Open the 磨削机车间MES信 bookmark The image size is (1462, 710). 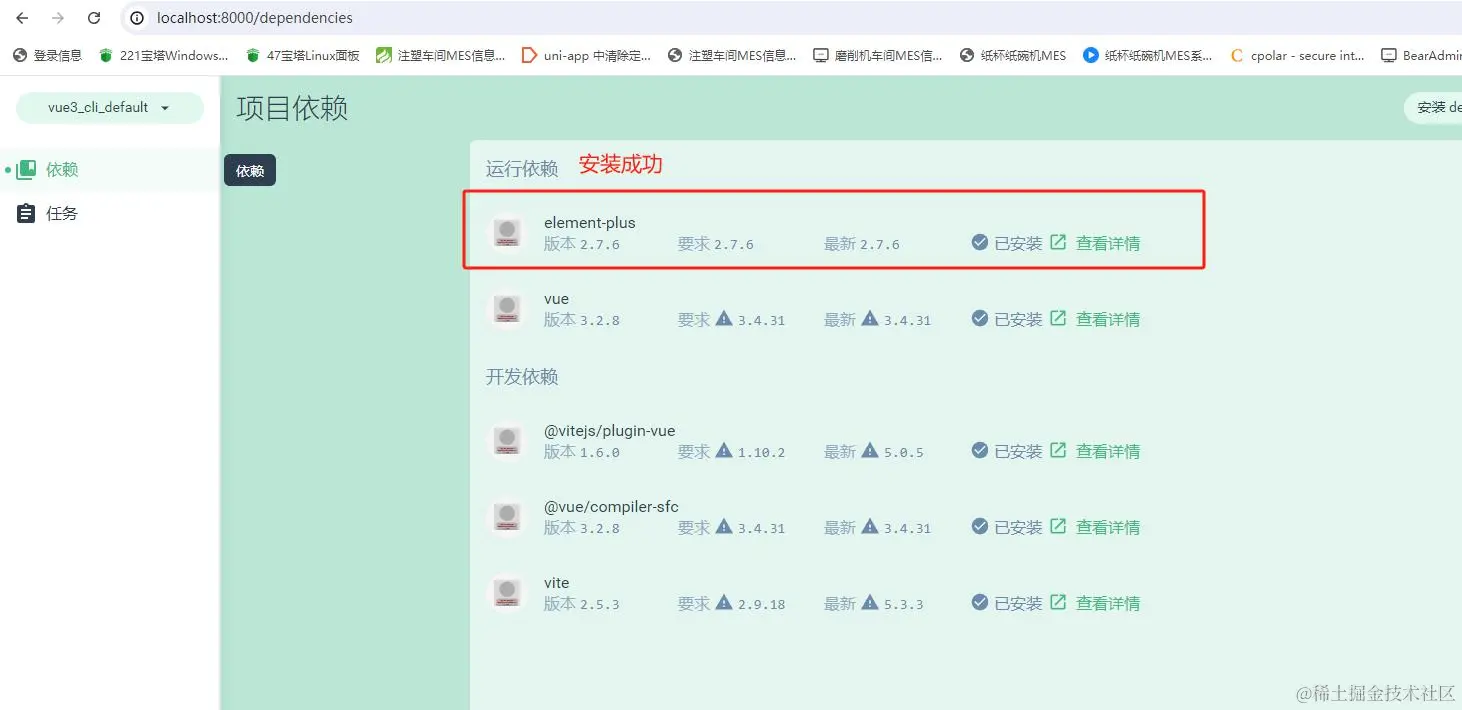coord(878,56)
